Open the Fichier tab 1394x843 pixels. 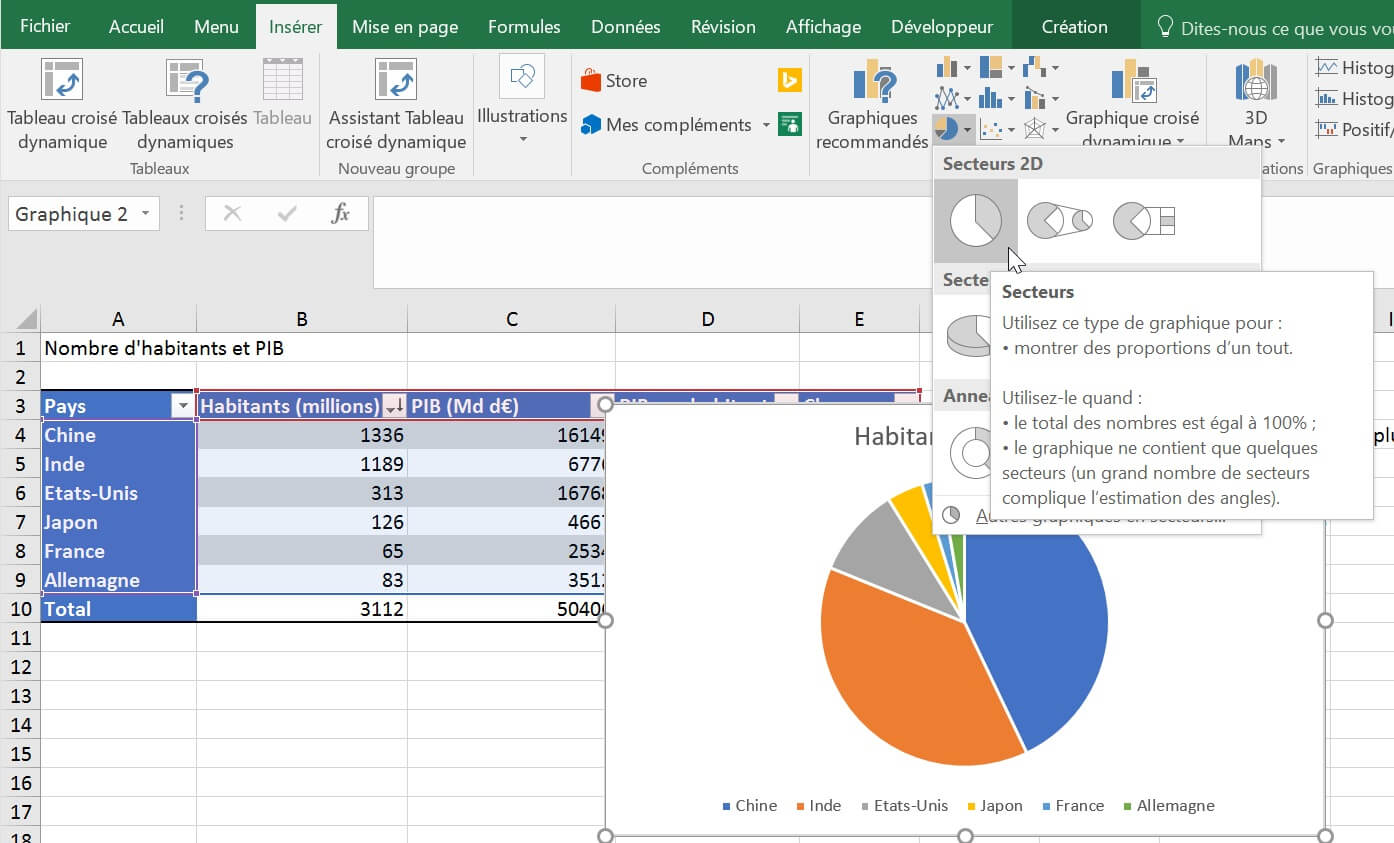click(x=45, y=27)
